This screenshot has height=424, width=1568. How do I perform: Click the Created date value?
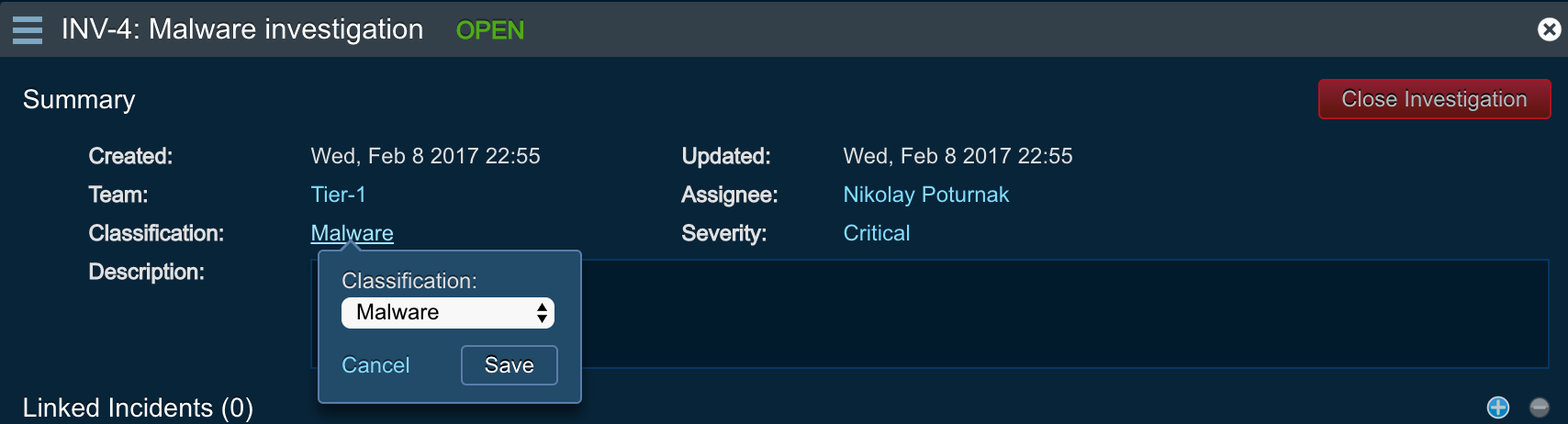[x=425, y=156]
